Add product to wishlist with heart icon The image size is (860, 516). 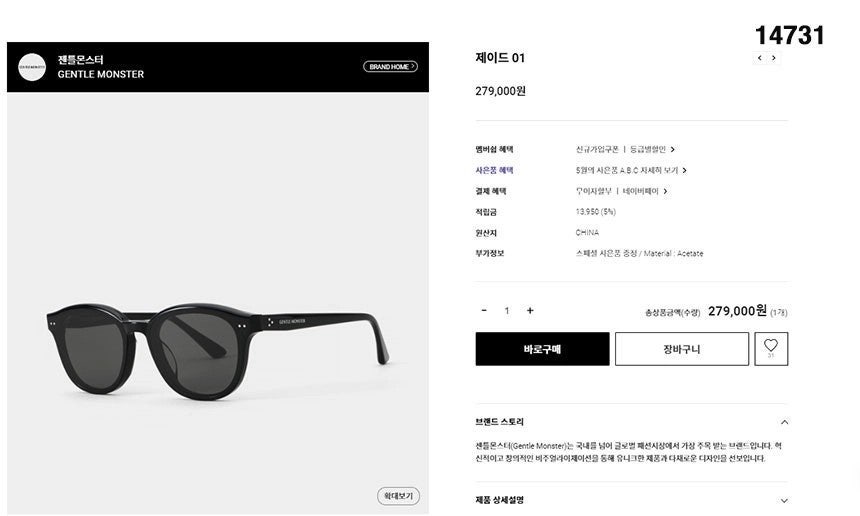point(771,349)
